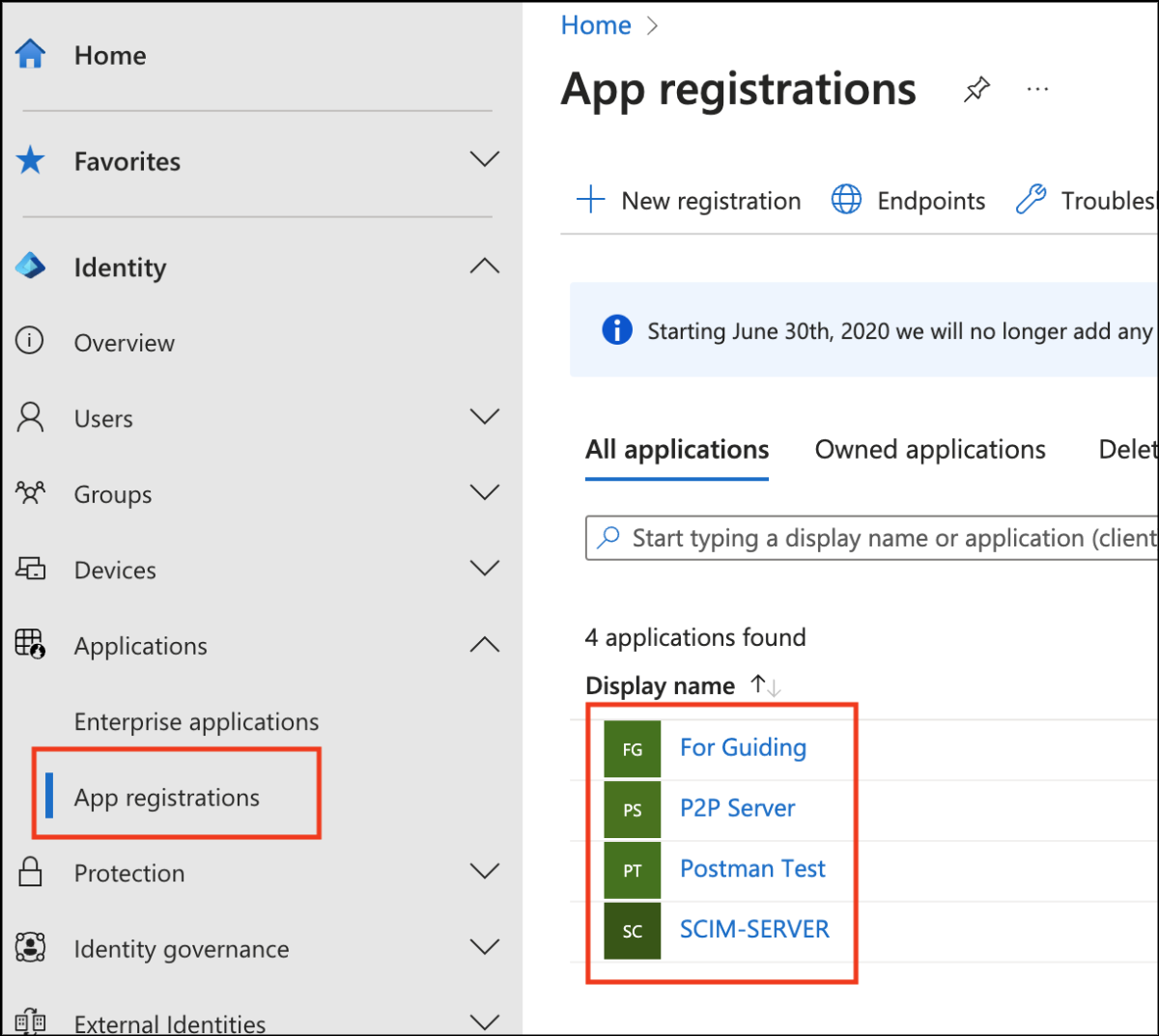Click the Endpoints globe icon
The height and width of the screenshot is (1036, 1159).
pos(846,200)
